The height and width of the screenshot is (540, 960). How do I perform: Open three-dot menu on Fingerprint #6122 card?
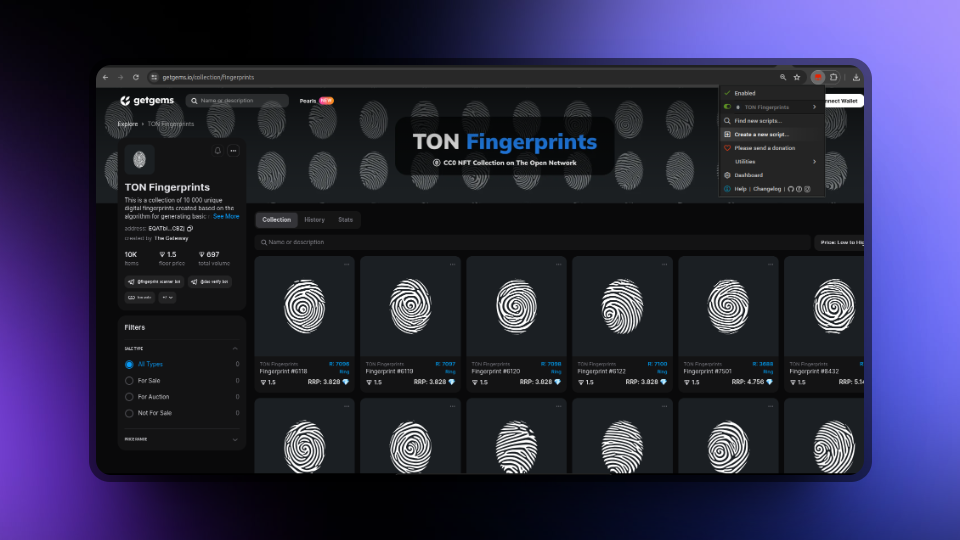point(664,264)
